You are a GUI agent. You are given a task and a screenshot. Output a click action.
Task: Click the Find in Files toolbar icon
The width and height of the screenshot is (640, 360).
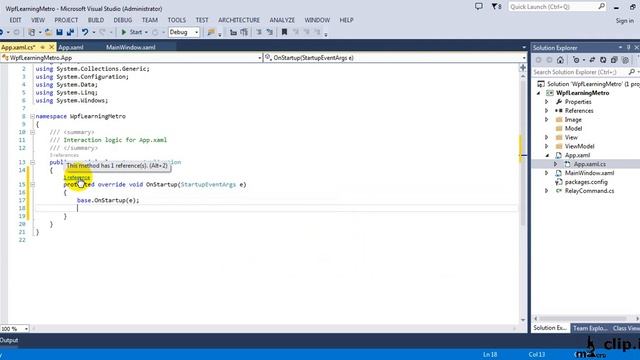[211, 32]
